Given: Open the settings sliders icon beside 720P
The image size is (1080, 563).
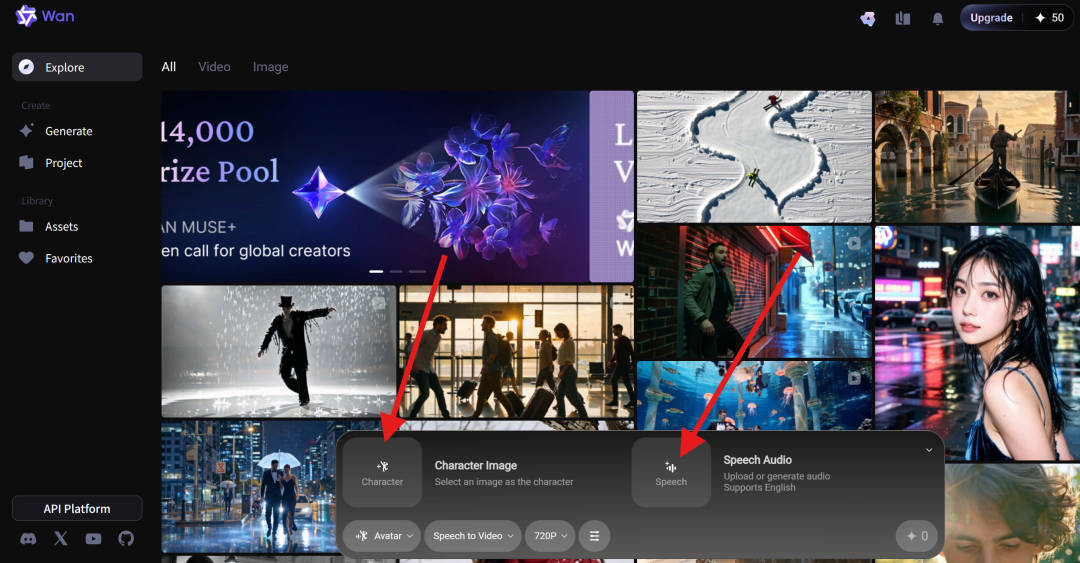Looking at the screenshot, I should [x=594, y=535].
